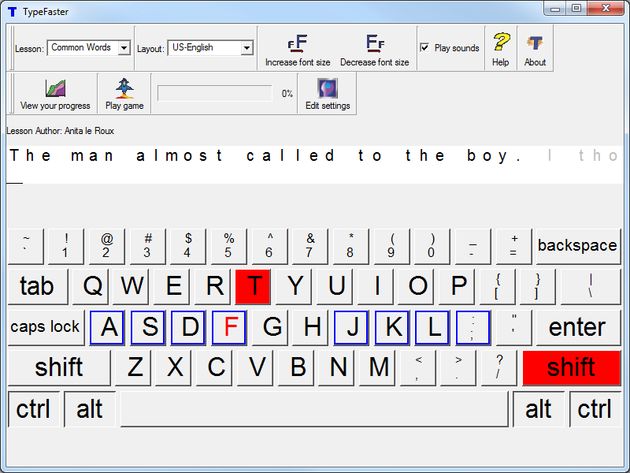Click the 0 right parenthesis key
630x473 pixels.
[432, 246]
